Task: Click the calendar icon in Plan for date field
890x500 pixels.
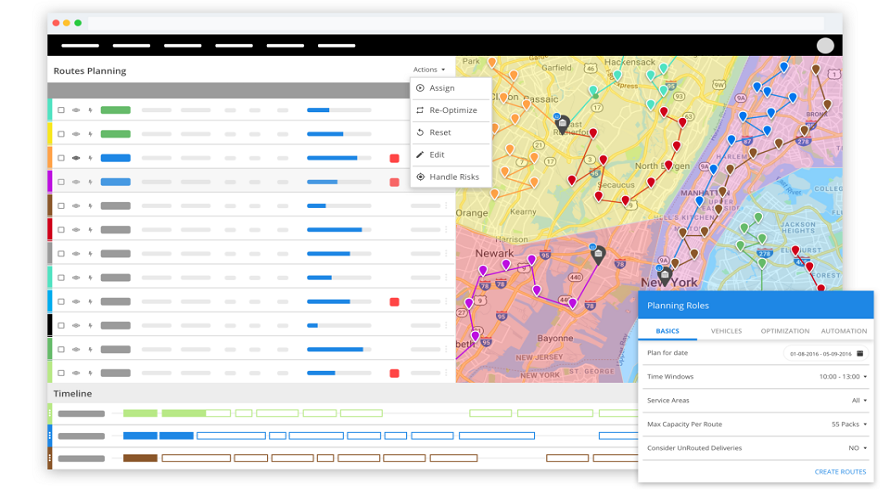Action: tap(860, 353)
